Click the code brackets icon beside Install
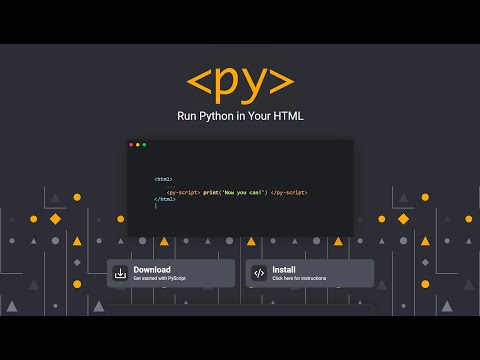The width and height of the screenshot is (480, 360). coord(259,273)
